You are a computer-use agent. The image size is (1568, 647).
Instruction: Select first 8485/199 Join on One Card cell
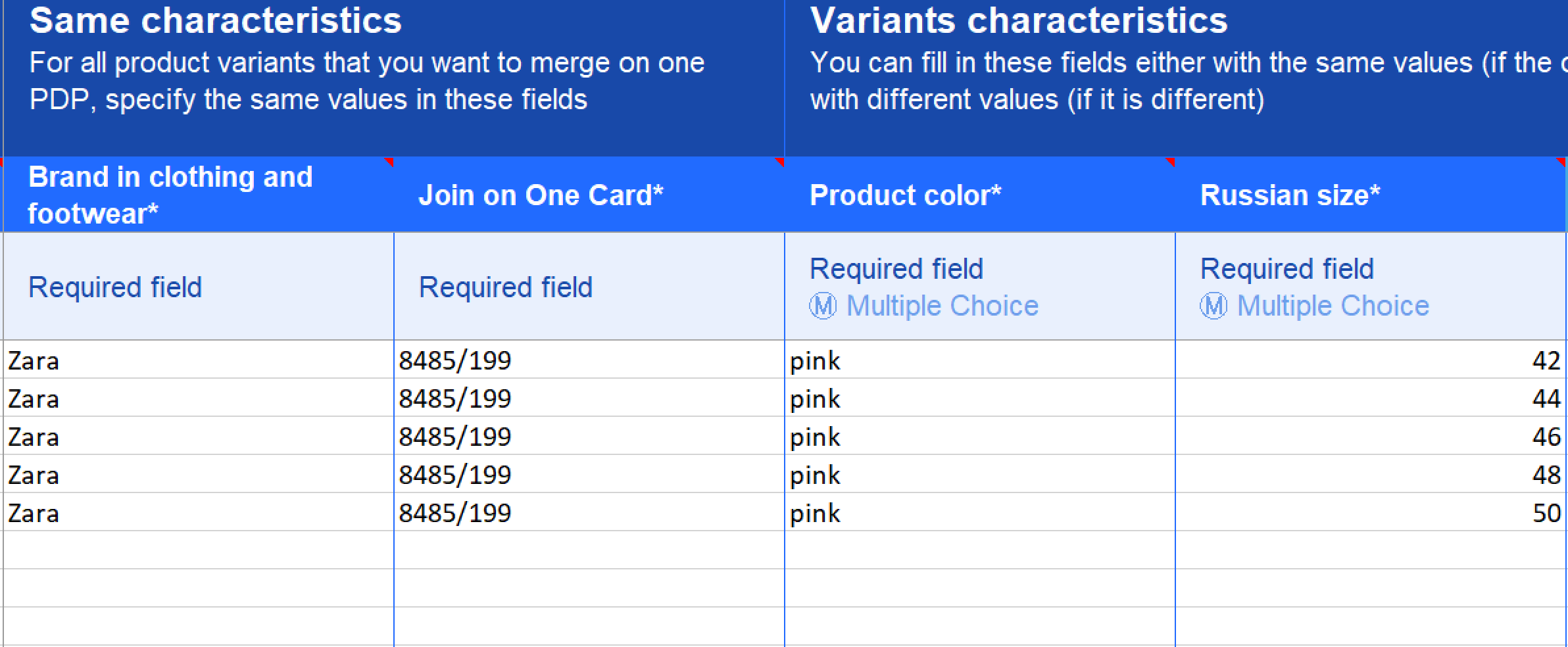[x=589, y=360]
